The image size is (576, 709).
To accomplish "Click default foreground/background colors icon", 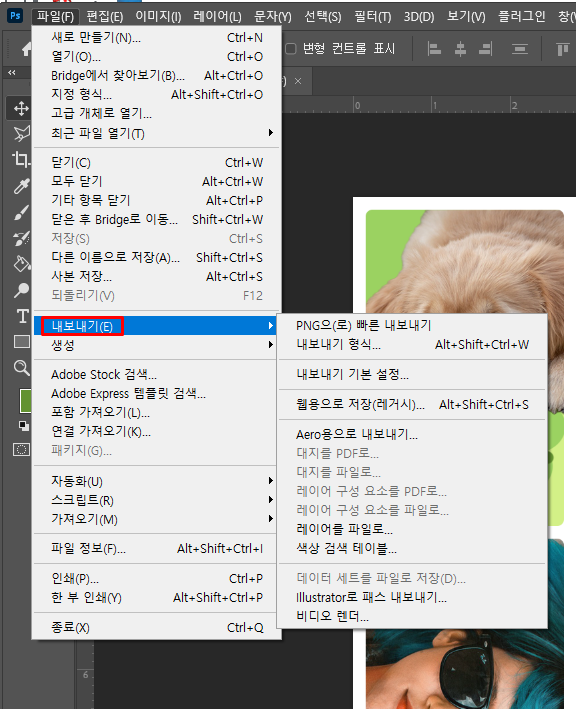I will tap(24, 425).
